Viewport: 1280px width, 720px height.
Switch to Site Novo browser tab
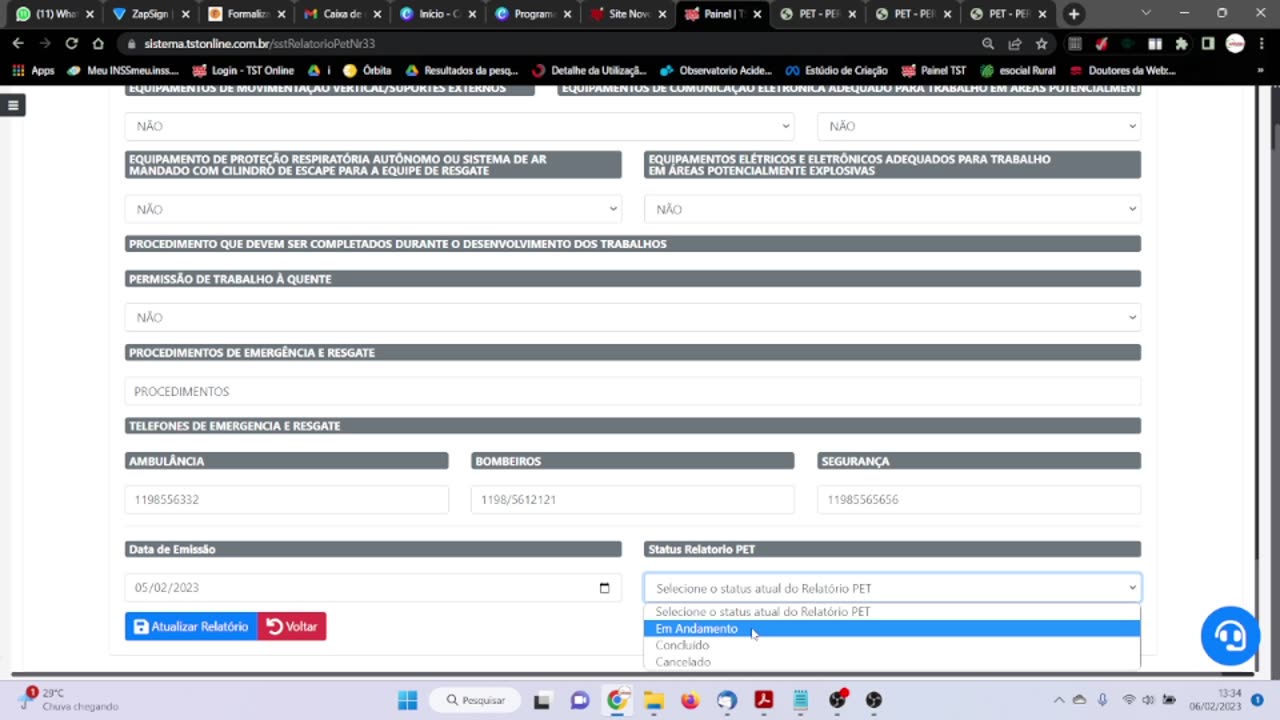[x=626, y=14]
